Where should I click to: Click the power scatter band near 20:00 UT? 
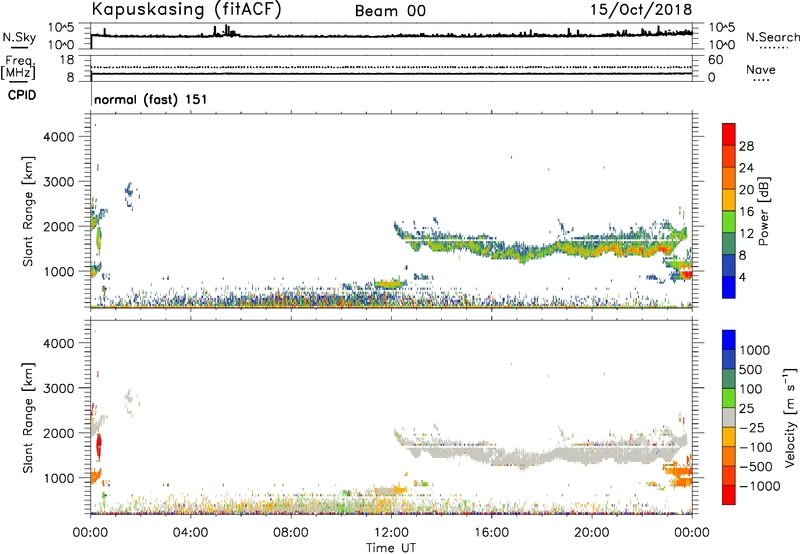tap(592, 247)
